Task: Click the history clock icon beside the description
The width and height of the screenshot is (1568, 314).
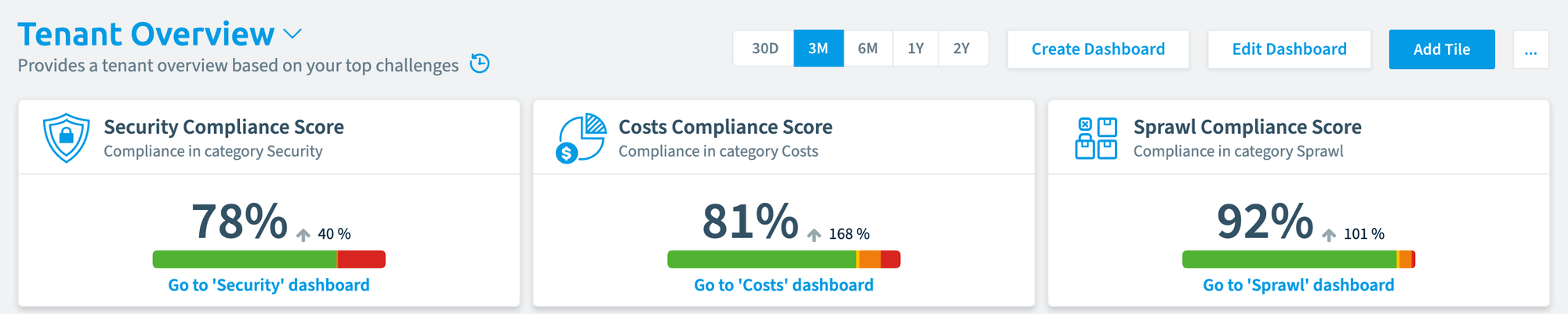Action: click(x=480, y=63)
